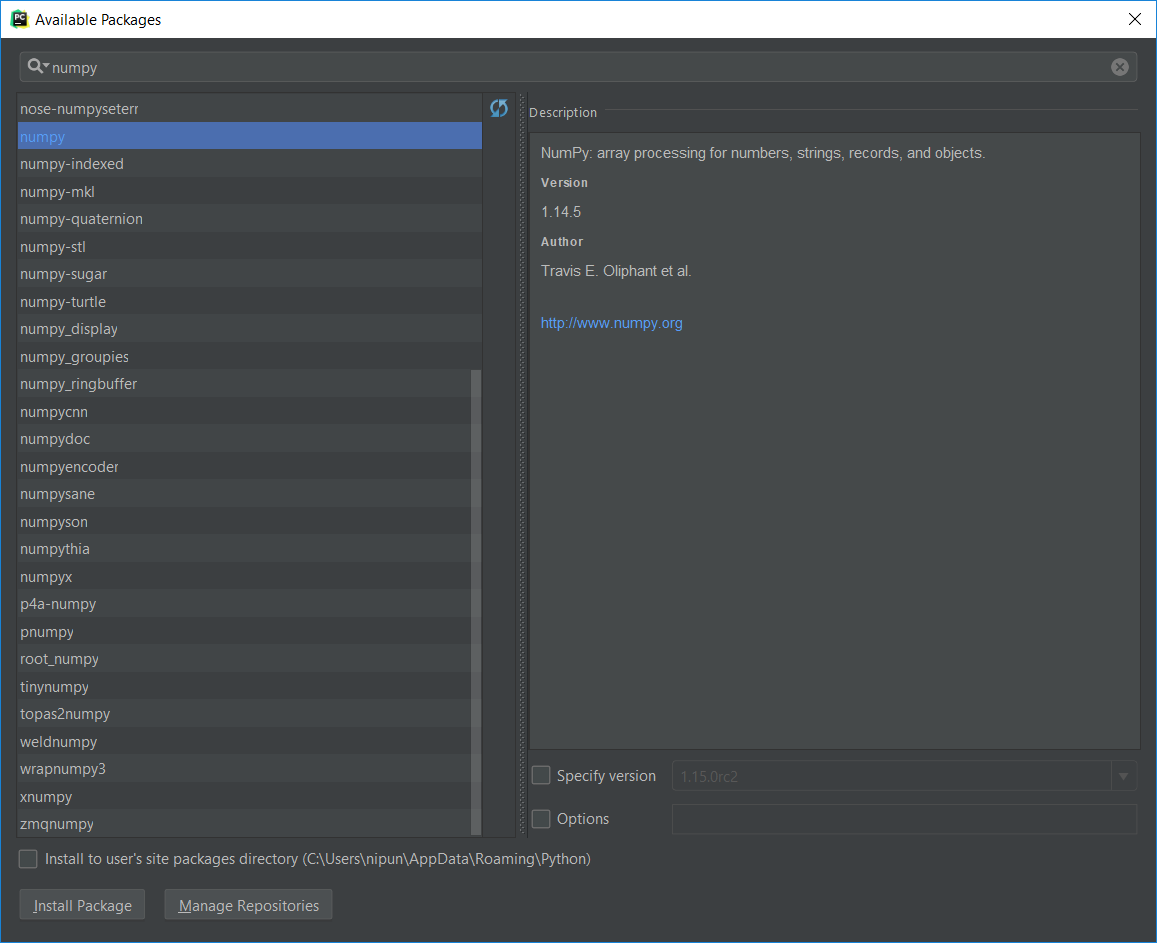Select nose-numpyseterr in the package list
Viewport: 1157px width, 943px height.
click(249, 108)
